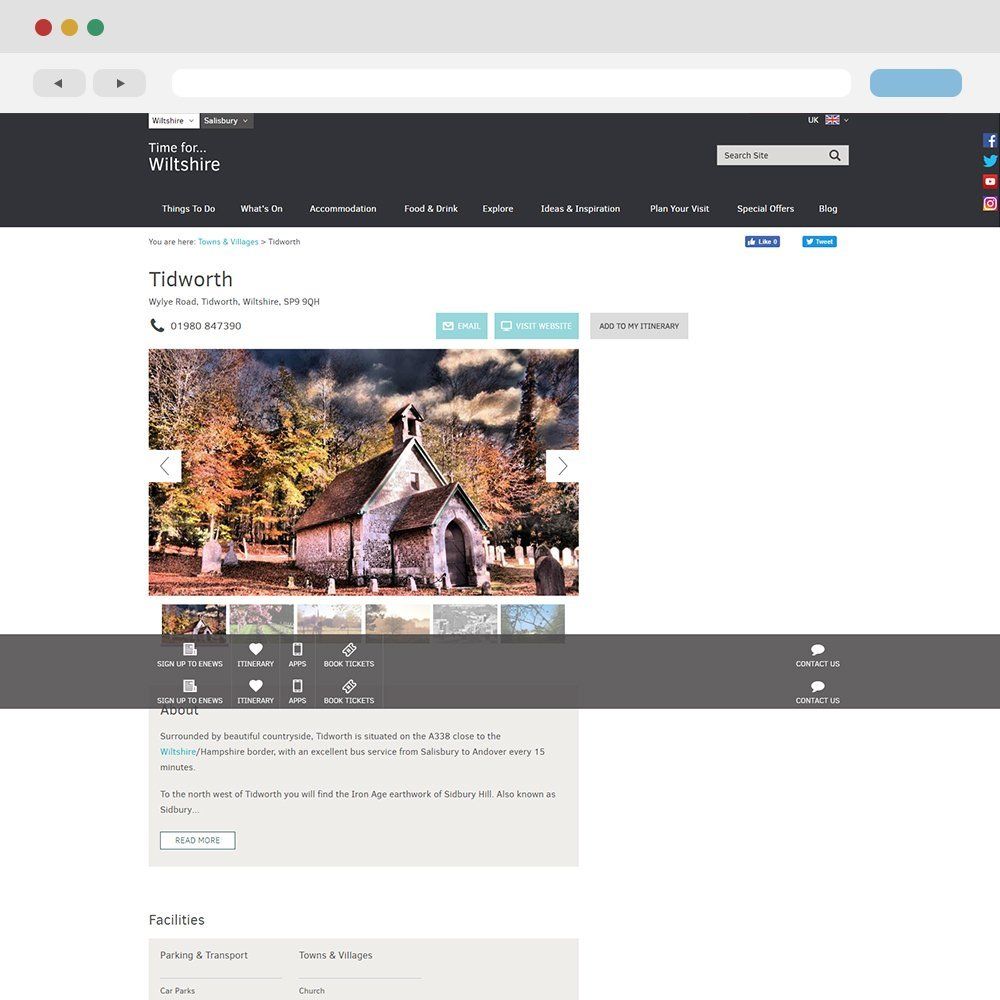
Task: Expand the UK language chevron
Action: 846,120
